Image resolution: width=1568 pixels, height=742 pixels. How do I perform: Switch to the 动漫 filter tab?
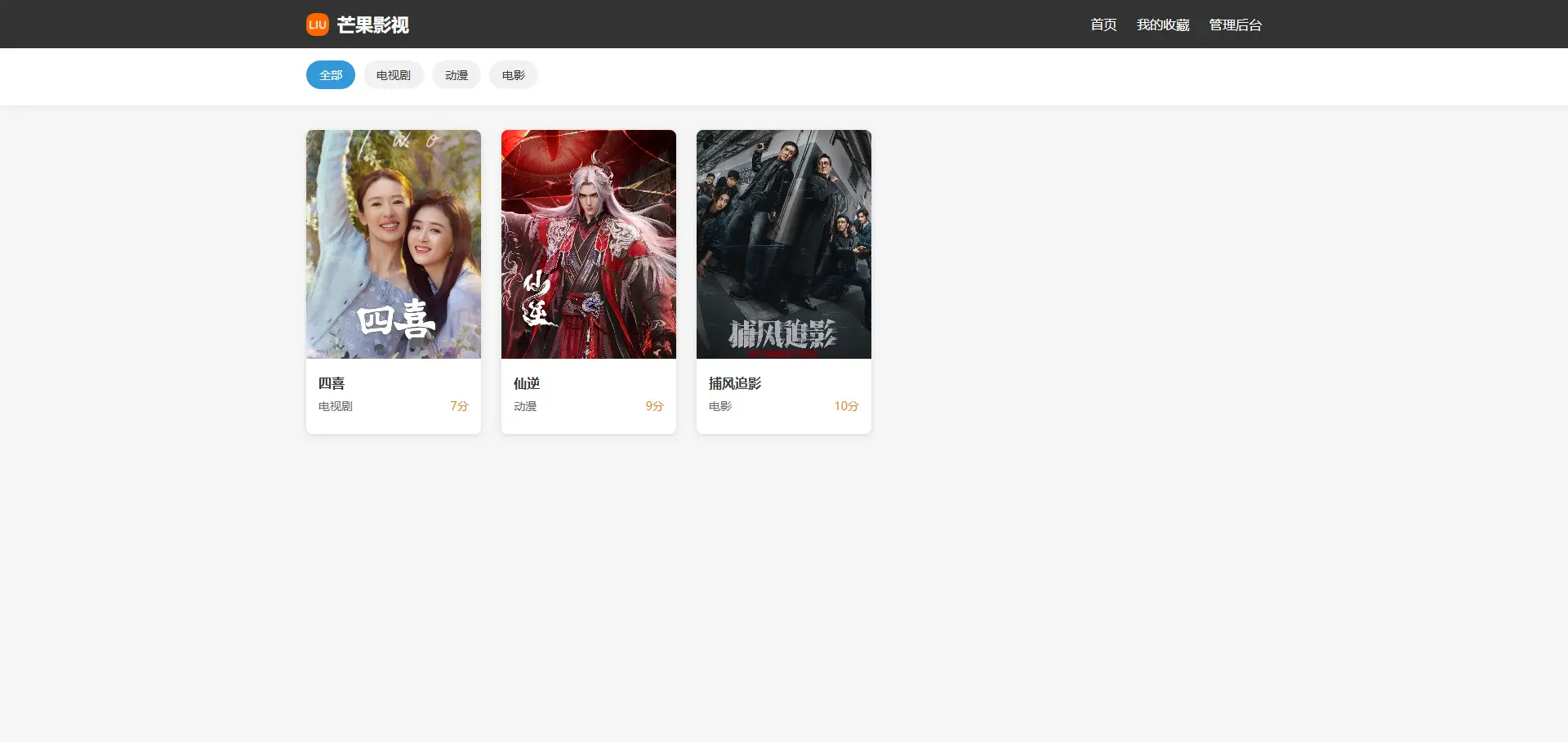tap(457, 75)
